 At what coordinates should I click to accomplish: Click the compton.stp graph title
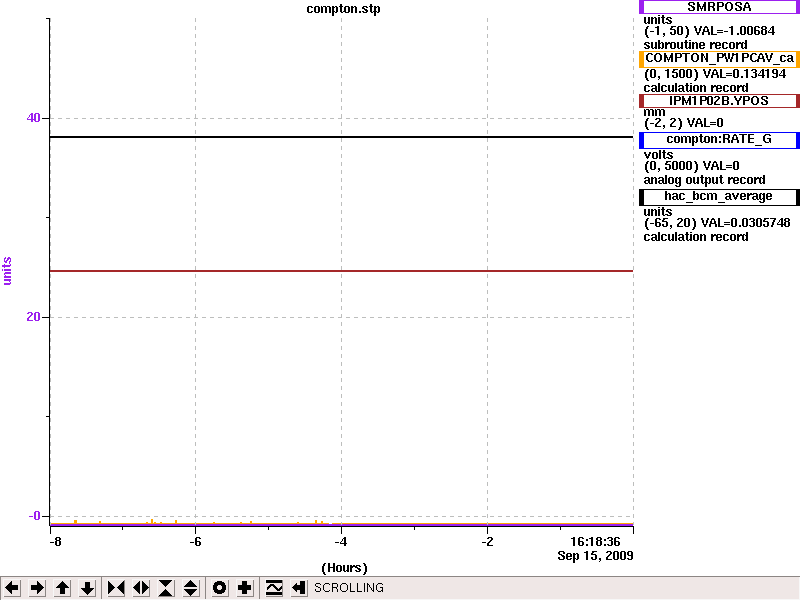click(343, 9)
